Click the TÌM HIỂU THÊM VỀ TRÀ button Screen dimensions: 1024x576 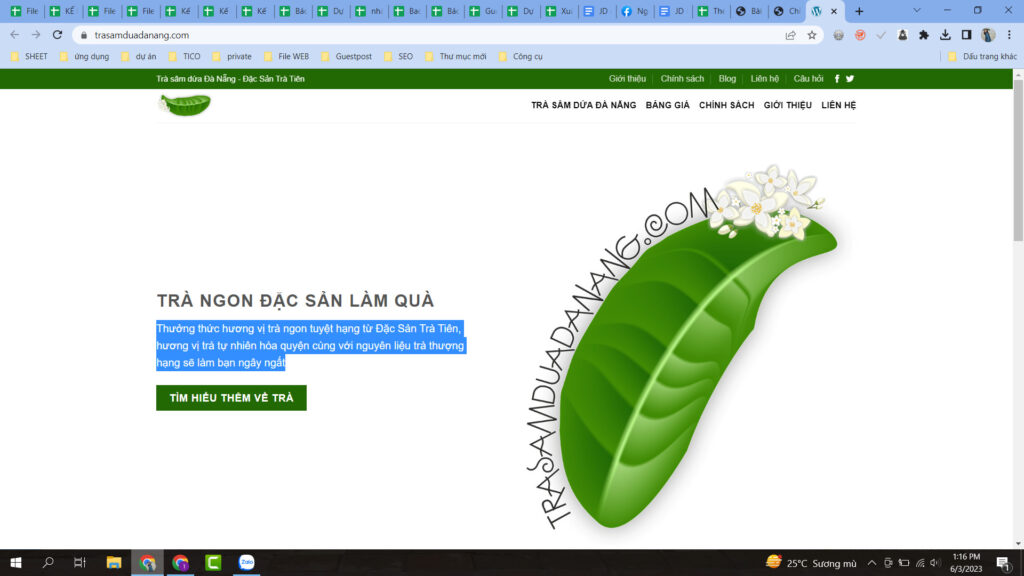point(231,398)
